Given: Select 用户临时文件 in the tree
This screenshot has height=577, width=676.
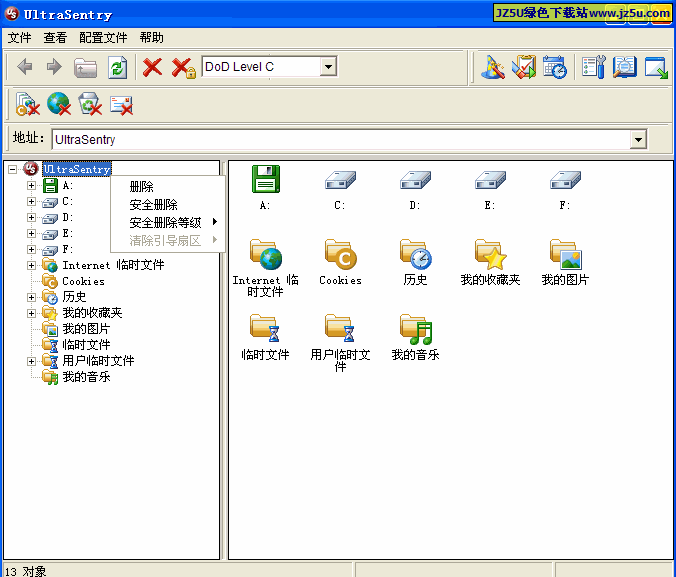Looking at the screenshot, I should [98, 361].
